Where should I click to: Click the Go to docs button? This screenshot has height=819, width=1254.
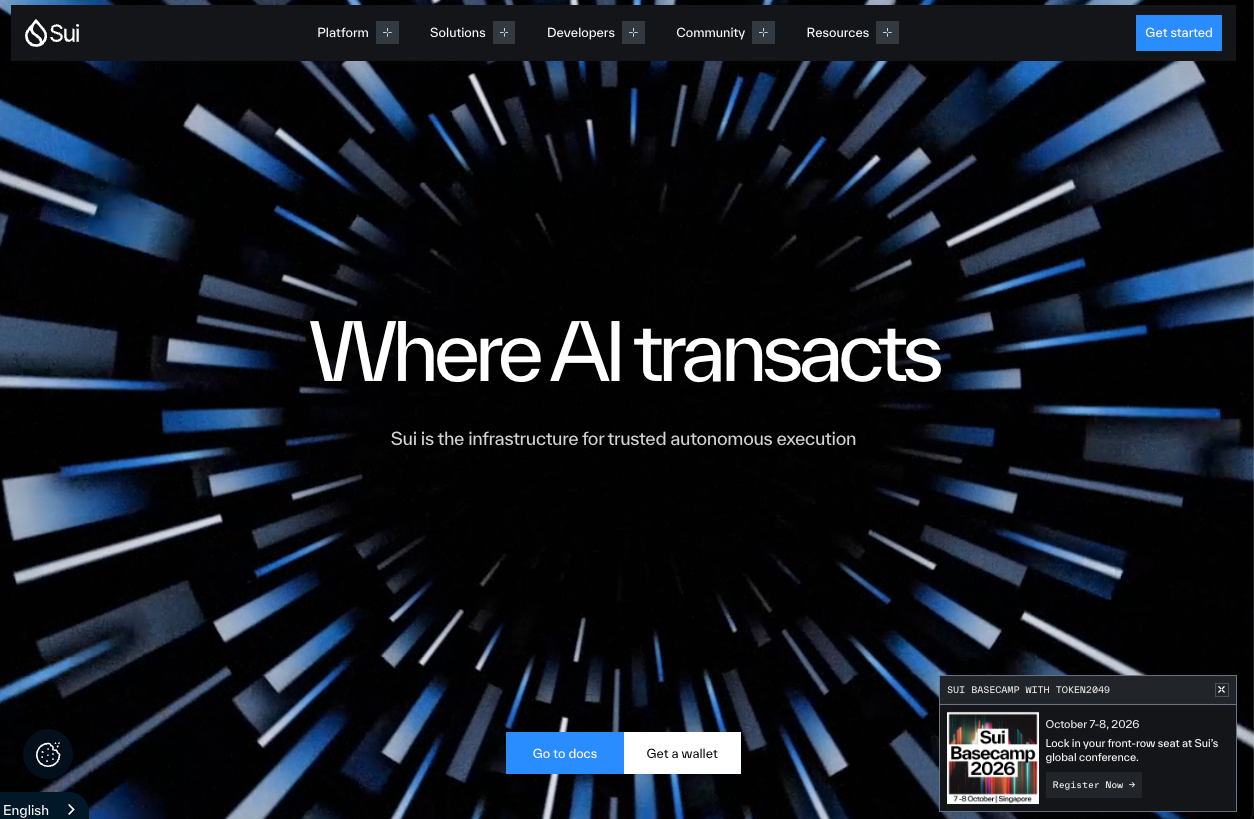point(565,753)
